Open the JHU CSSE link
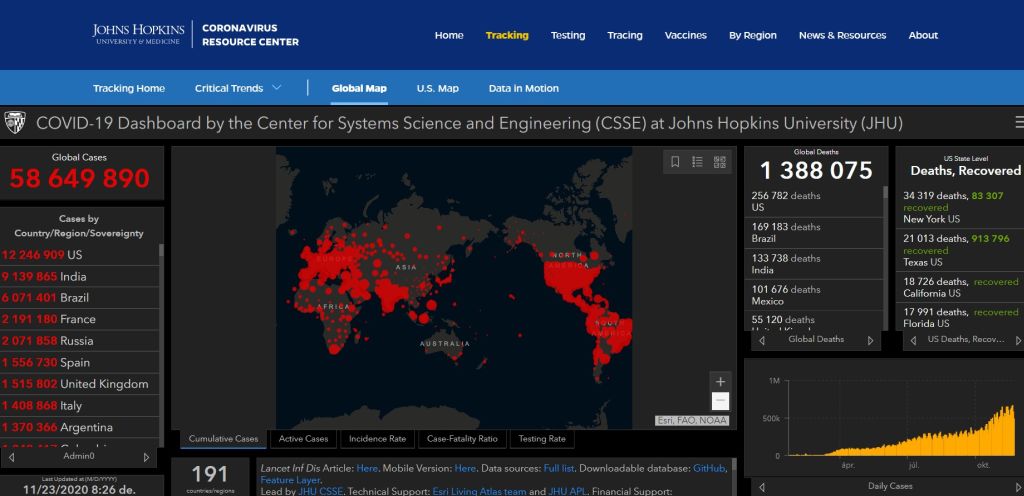This screenshot has height=496, width=1024. coord(321,491)
